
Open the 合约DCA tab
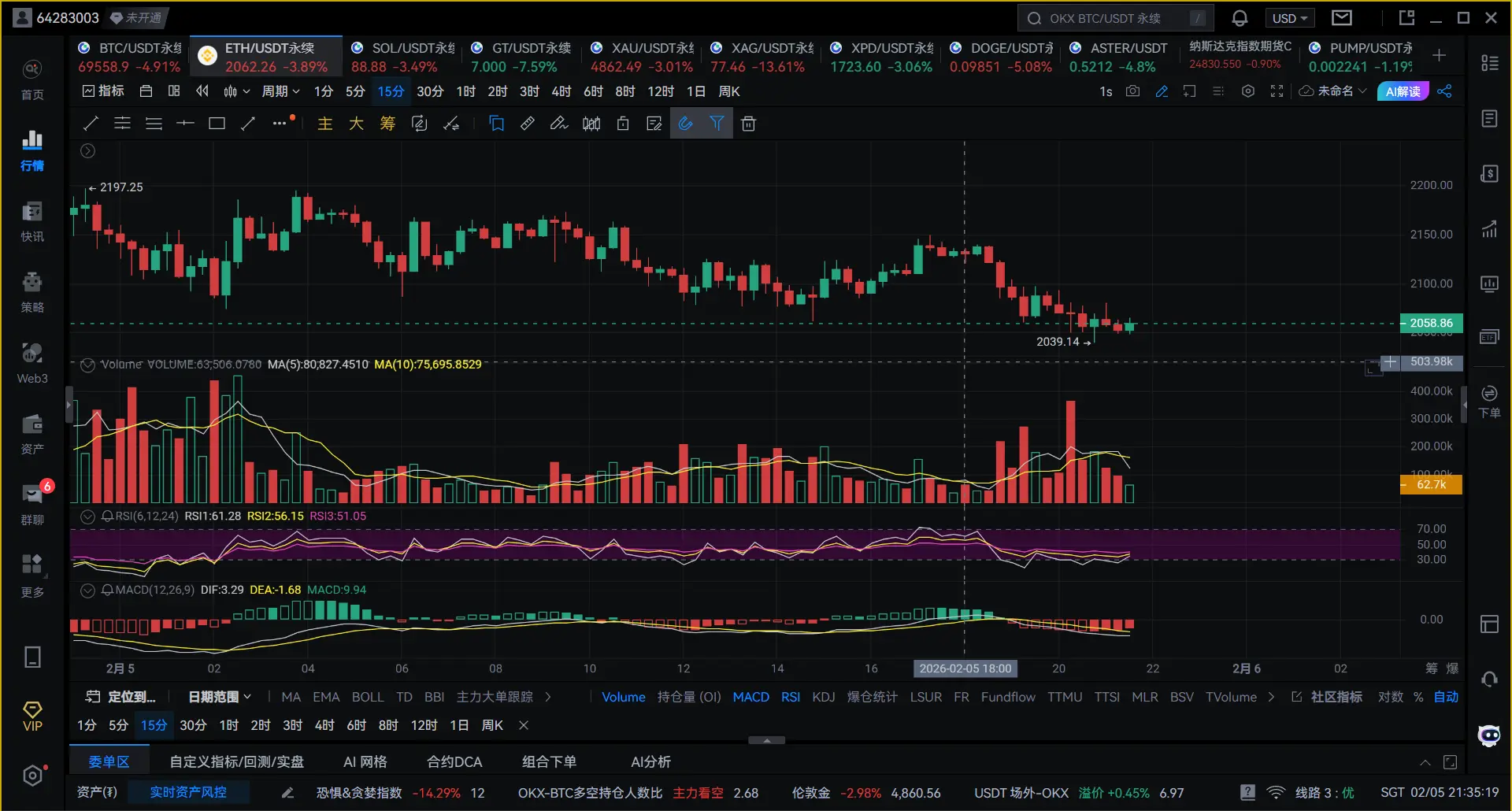pyautogui.click(x=454, y=762)
